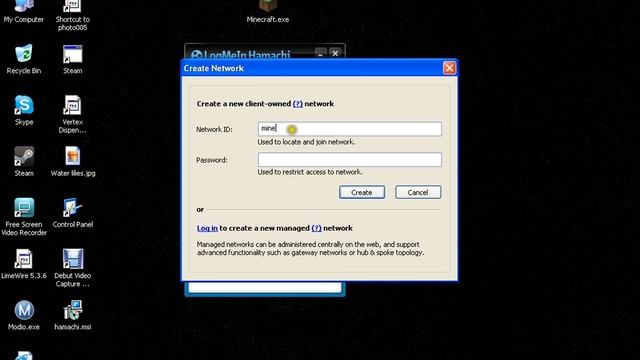Select the Shortcut to photo005 icon
This screenshot has width=640, height=360.
click(72, 6)
